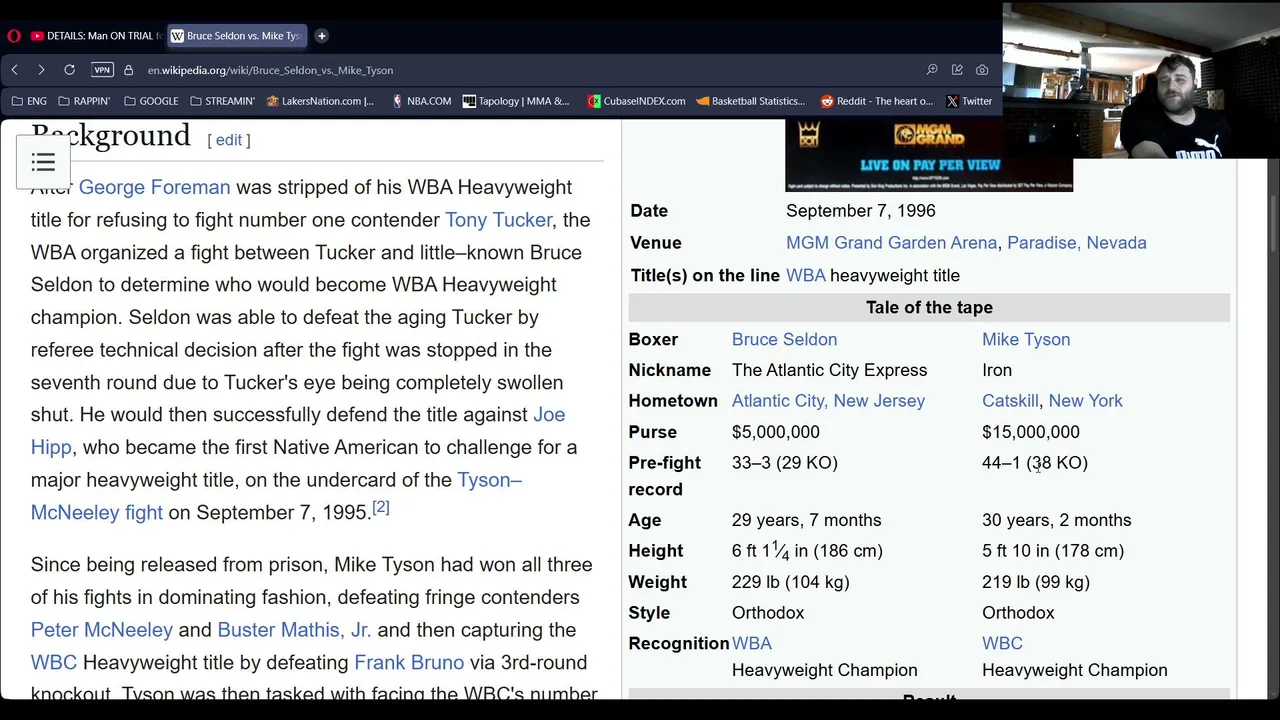Open the STREAMIN' bookmarks folder

[222, 101]
